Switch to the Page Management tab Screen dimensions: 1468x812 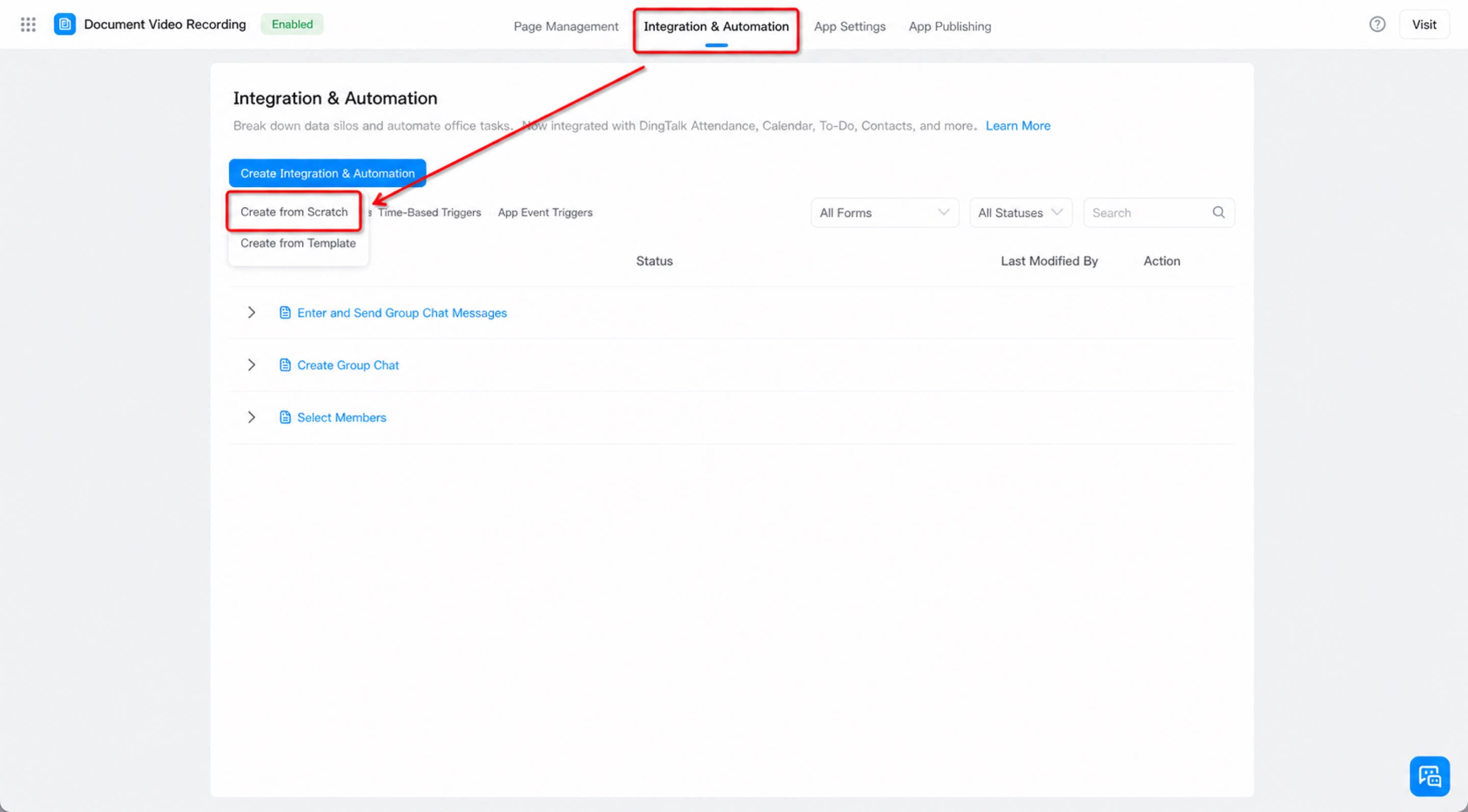[566, 26]
